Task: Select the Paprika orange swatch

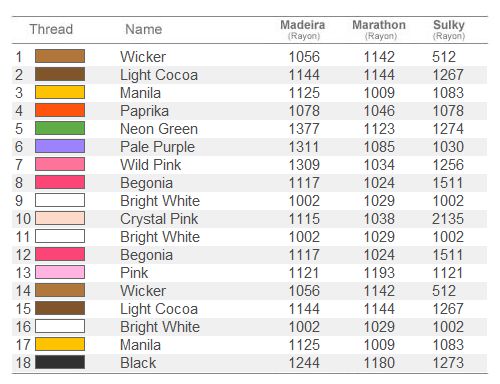Action: [x=60, y=110]
